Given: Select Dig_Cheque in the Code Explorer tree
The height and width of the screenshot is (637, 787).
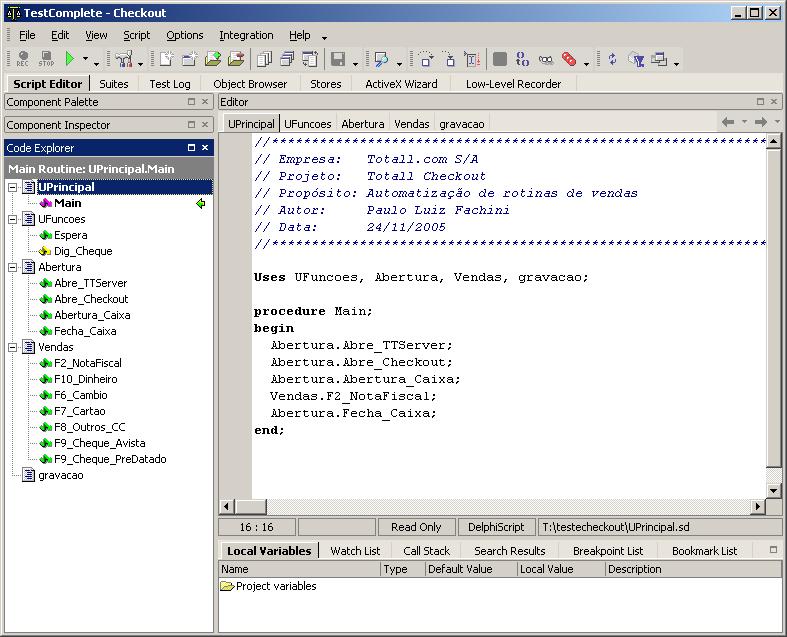Looking at the screenshot, I should (x=83, y=251).
